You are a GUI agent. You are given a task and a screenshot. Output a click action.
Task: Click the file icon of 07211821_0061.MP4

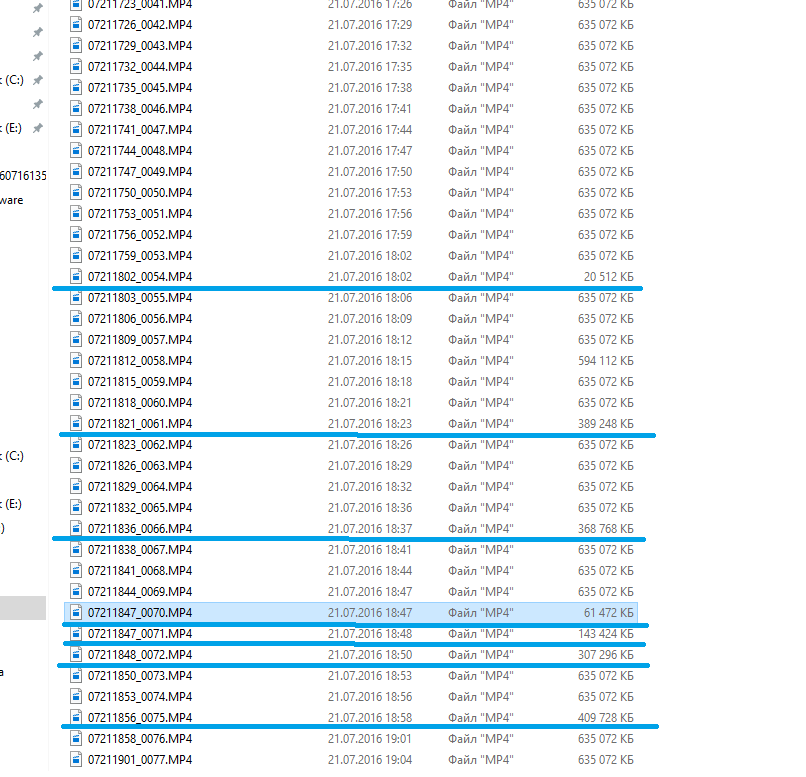(76, 423)
